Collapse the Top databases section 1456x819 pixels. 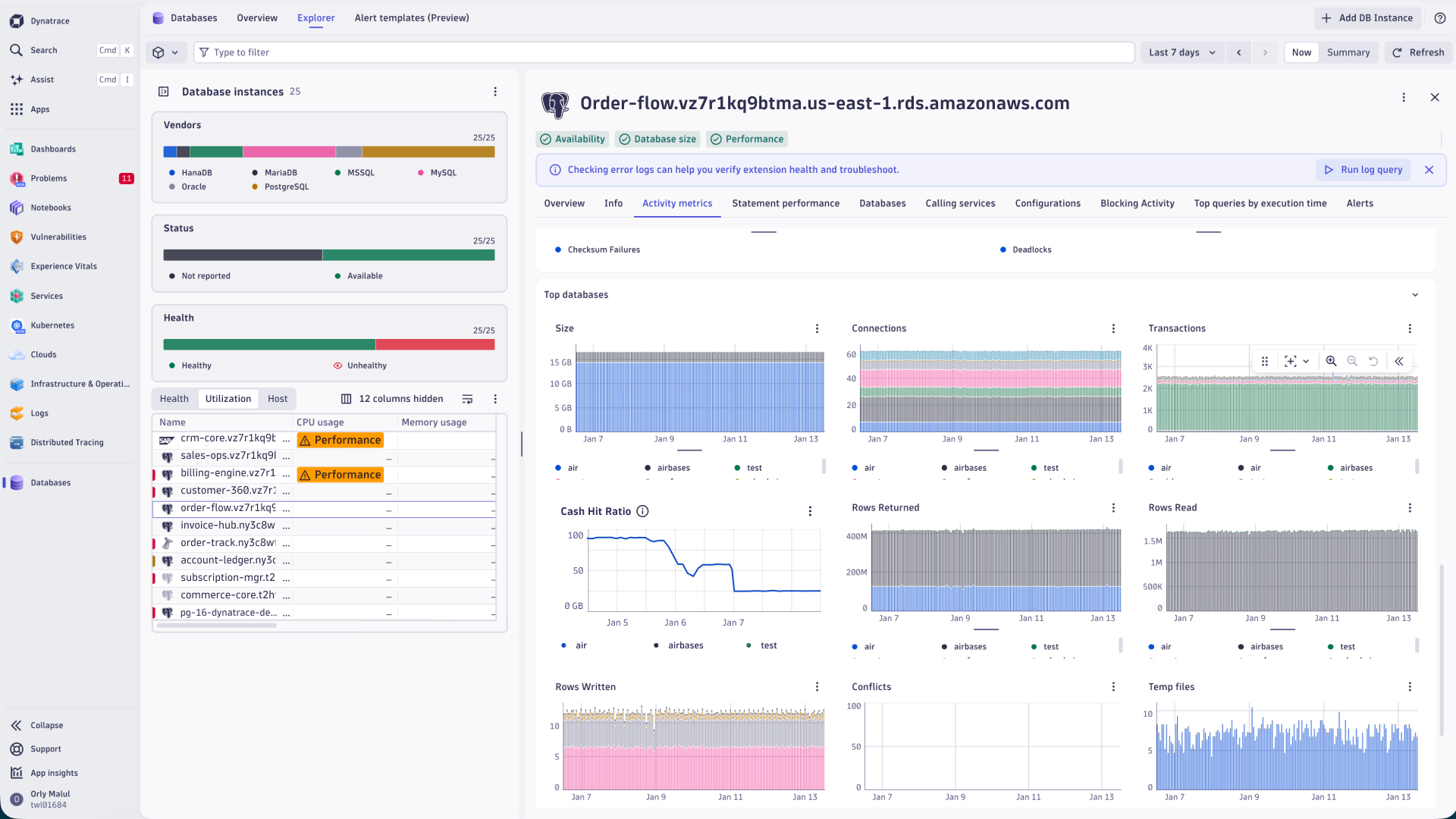click(1414, 295)
